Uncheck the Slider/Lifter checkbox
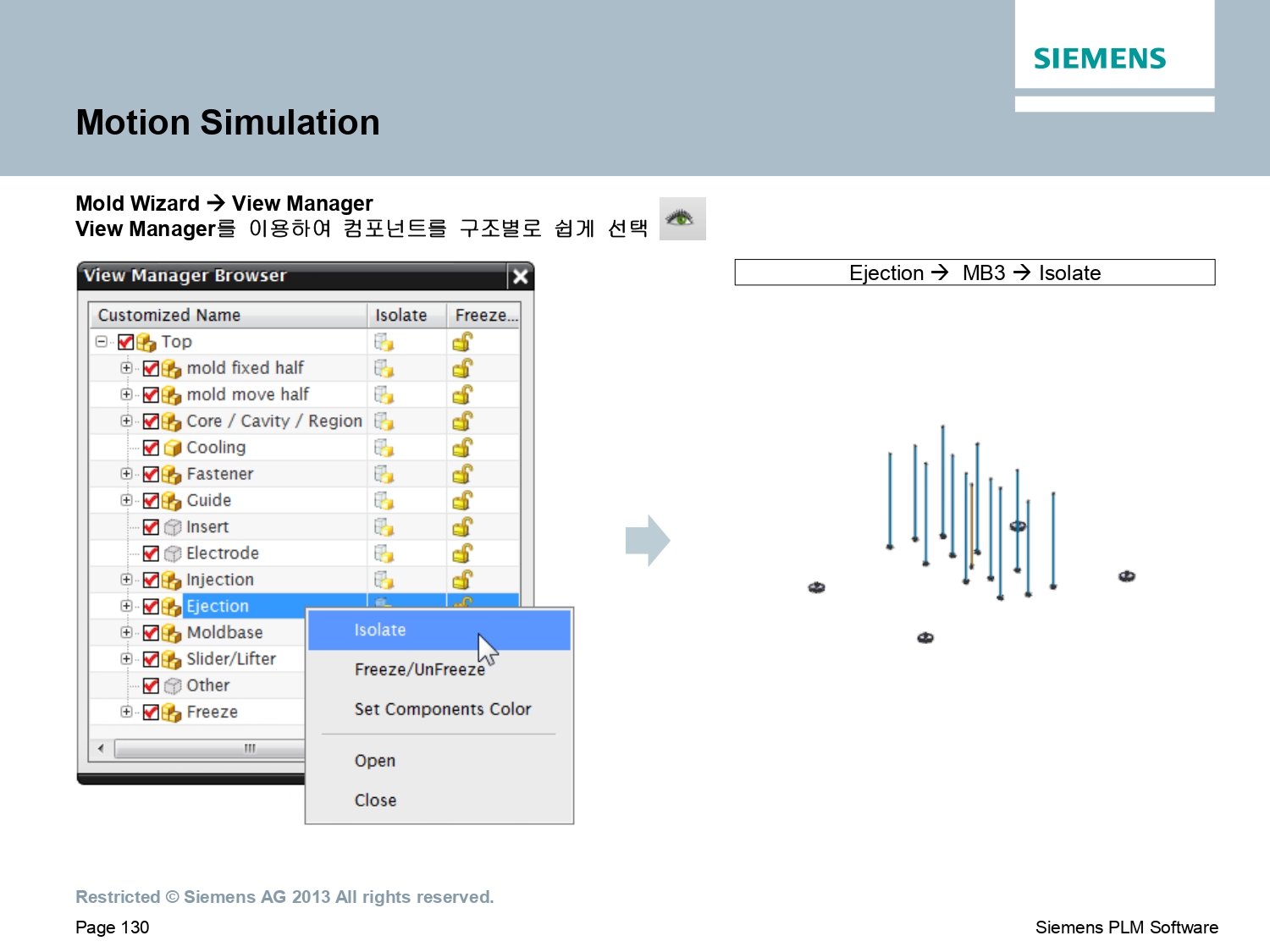The height and width of the screenshot is (952, 1270). 152,659
